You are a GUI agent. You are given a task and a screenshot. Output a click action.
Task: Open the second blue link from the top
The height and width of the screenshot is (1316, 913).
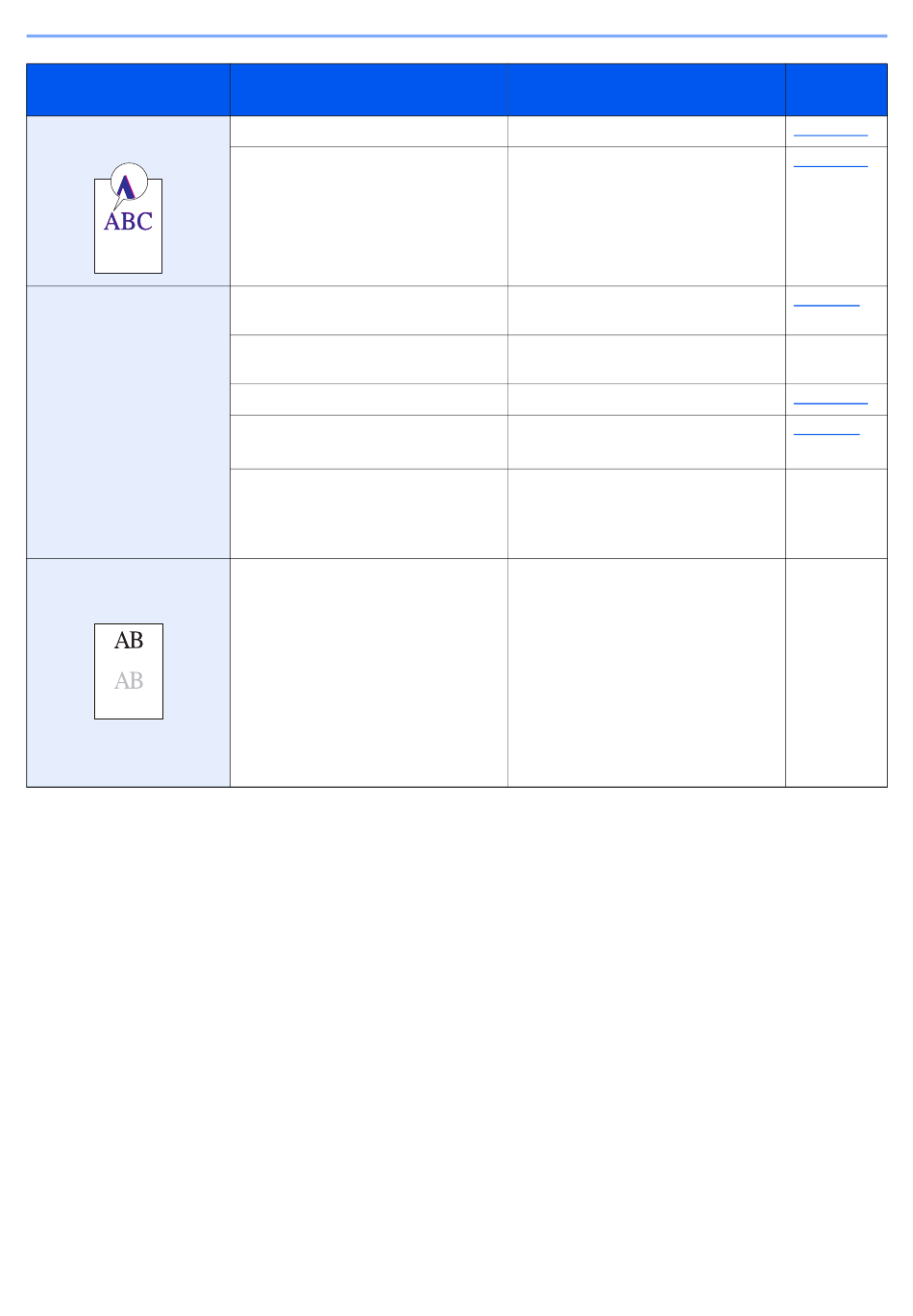pos(830,166)
